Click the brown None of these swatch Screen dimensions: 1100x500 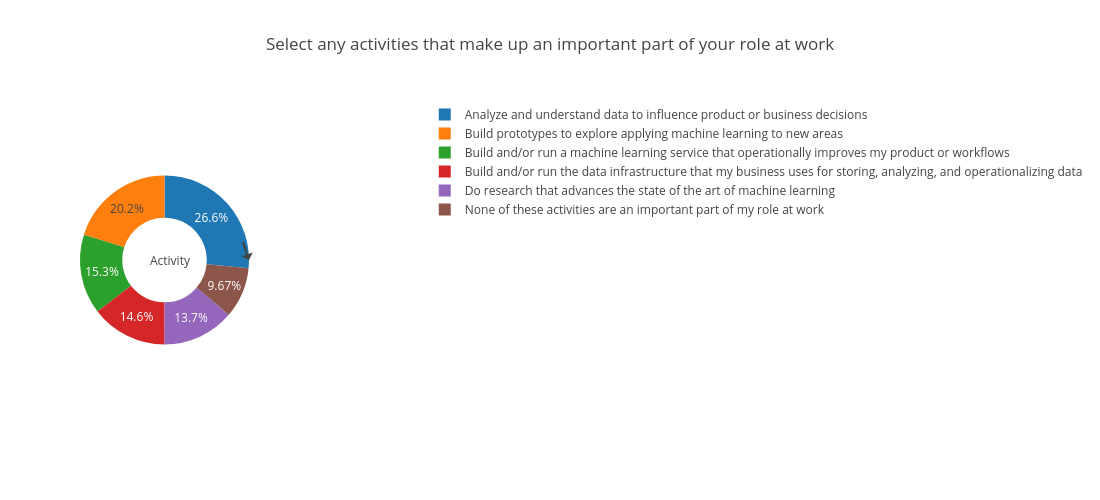445,209
